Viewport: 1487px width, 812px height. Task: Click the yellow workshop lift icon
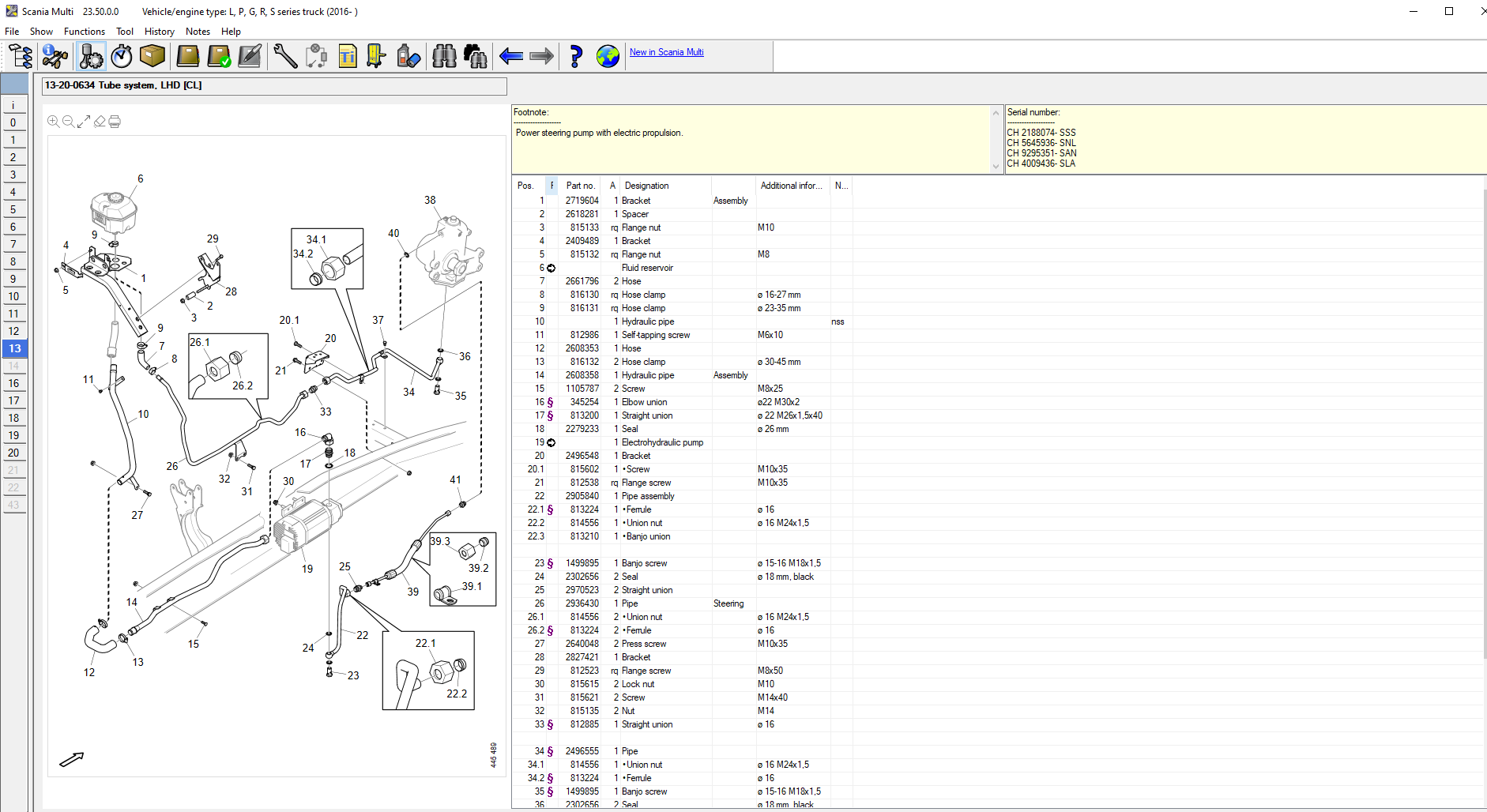coord(377,56)
